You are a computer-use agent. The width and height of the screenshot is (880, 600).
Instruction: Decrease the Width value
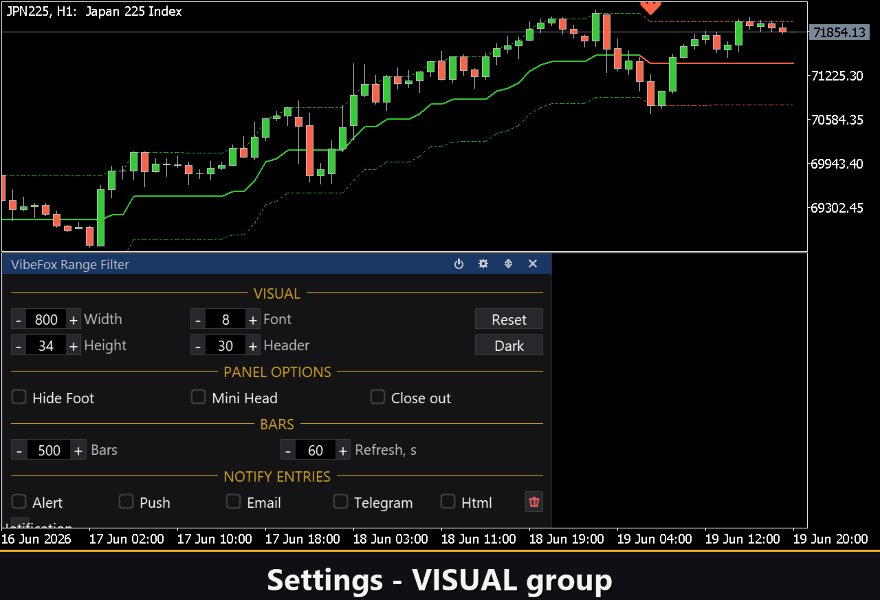coord(19,319)
